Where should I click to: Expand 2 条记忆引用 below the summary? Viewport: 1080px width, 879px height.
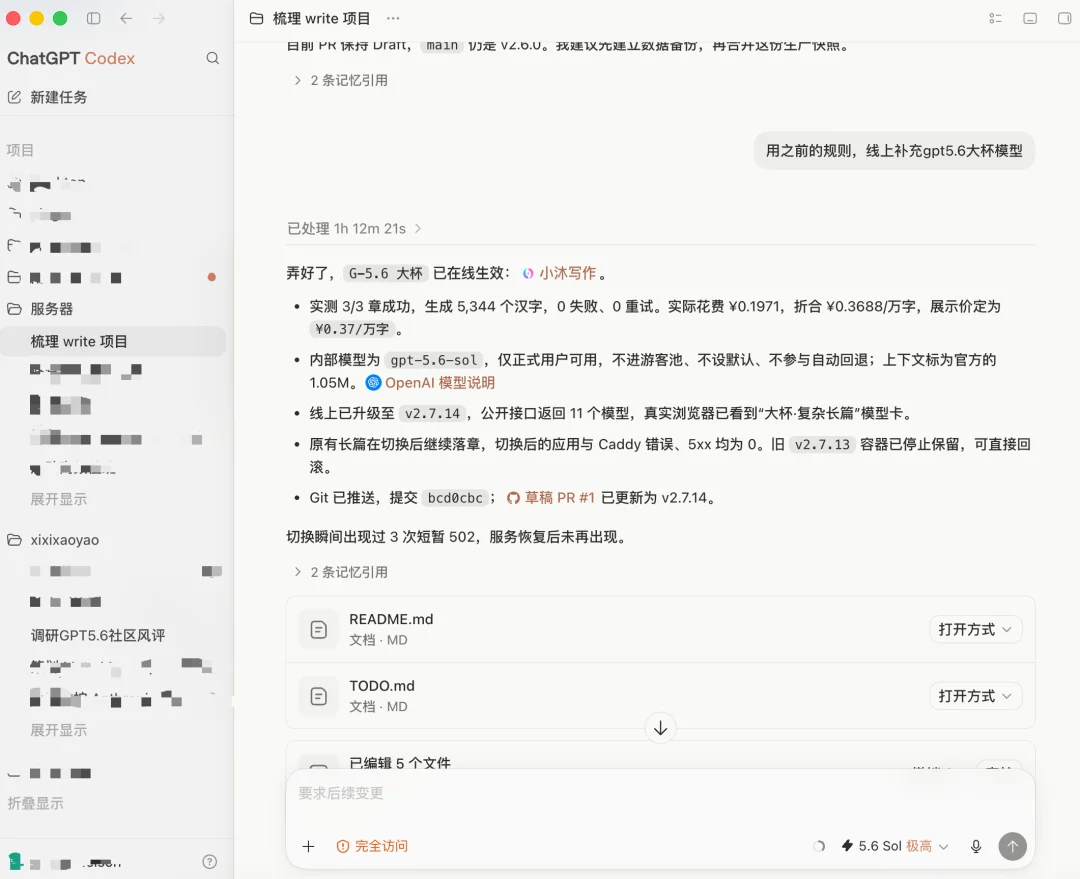tap(341, 572)
